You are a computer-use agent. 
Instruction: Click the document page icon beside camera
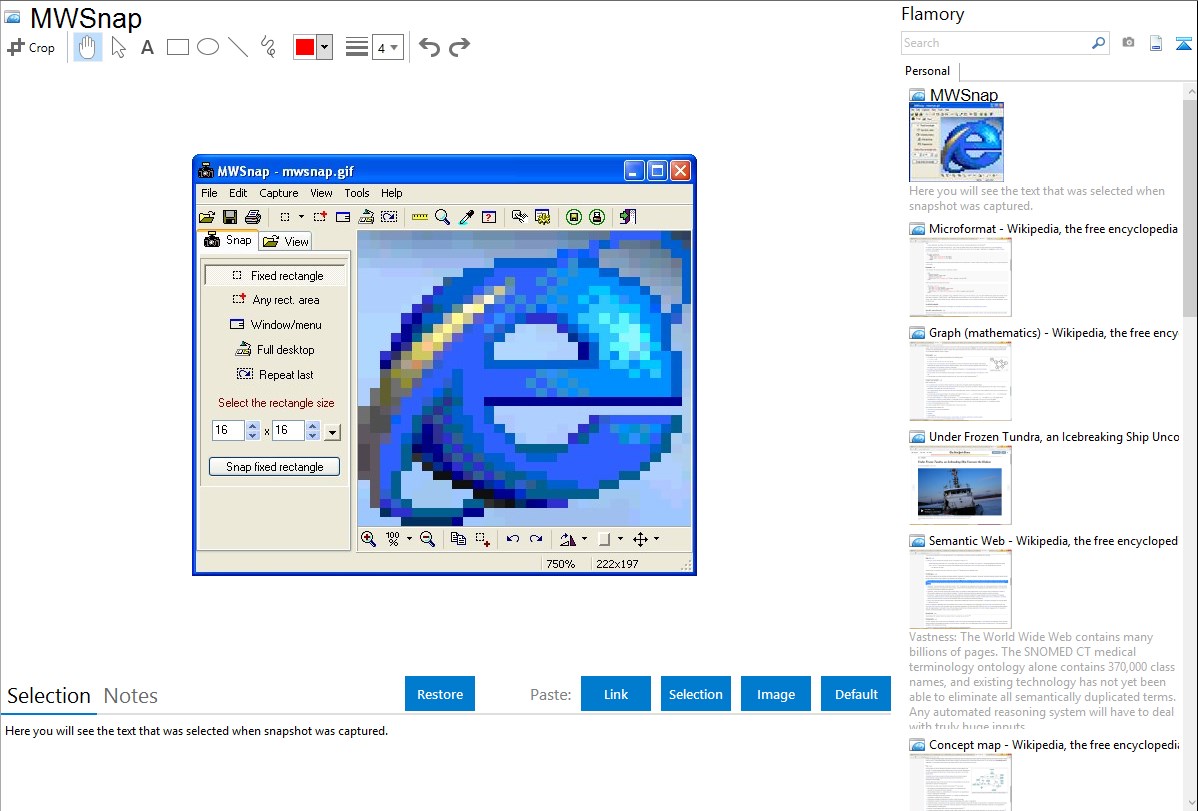pos(1156,43)
